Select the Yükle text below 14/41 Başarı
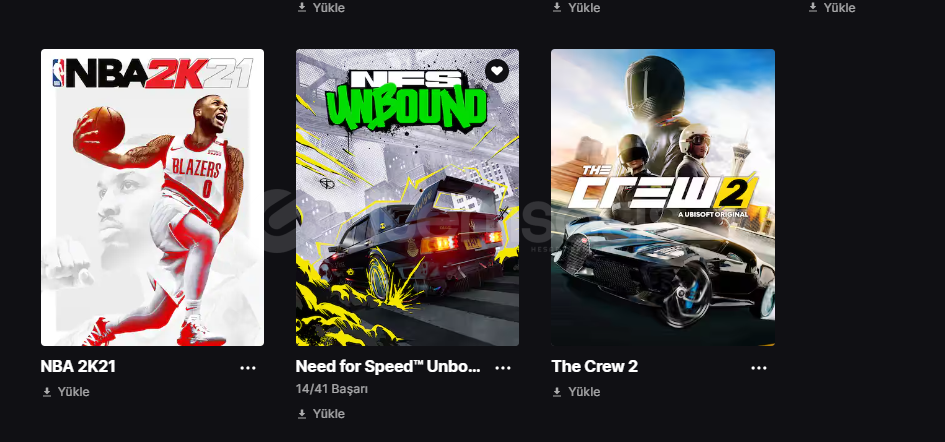 click(329, 414)
